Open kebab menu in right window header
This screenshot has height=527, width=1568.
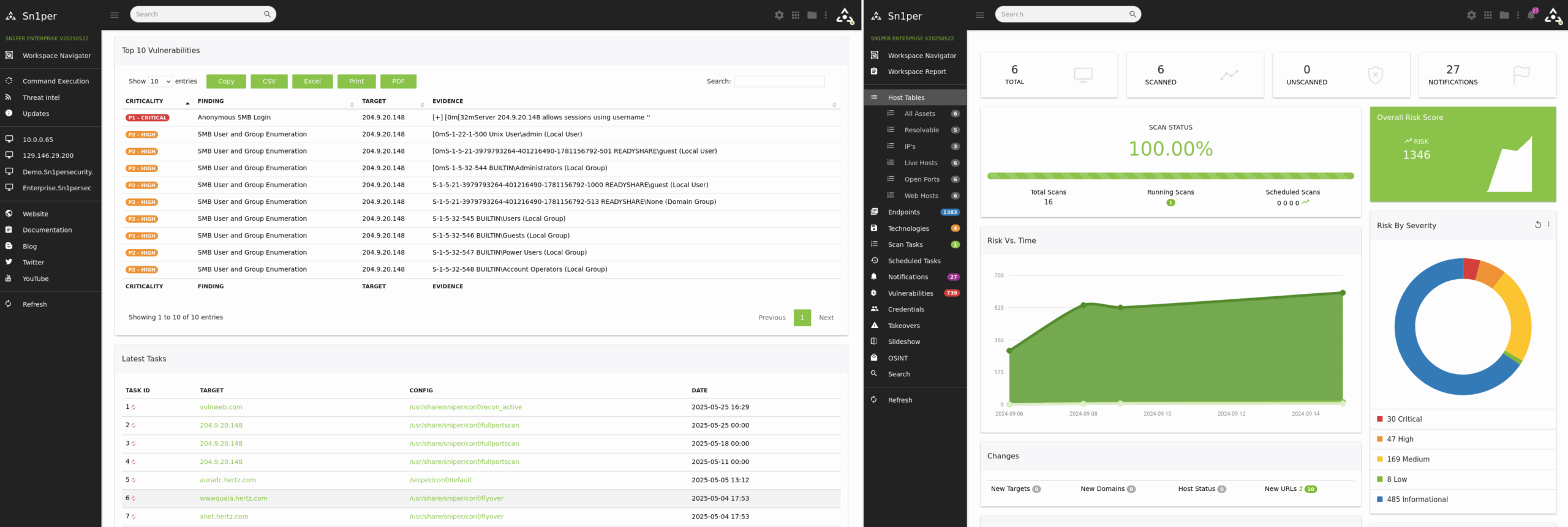pyautogui.click(x=1518, y=15)
